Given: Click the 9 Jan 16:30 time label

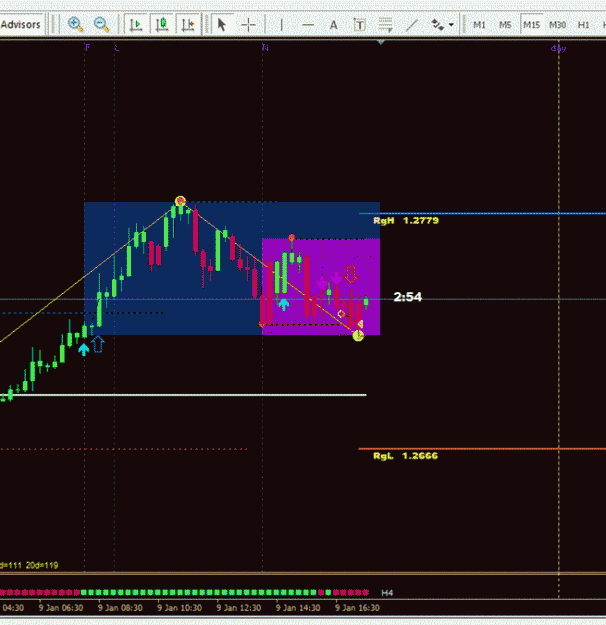Looking at the screenshot, I should click(357, 608).
